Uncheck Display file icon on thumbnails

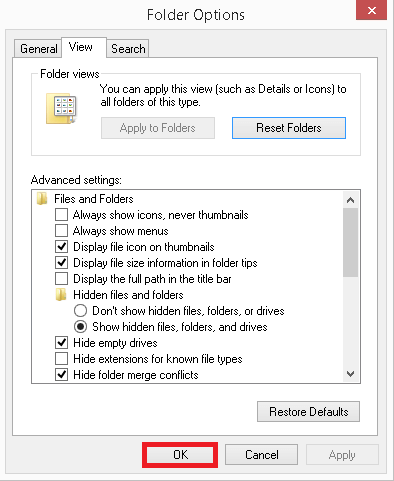[x=61, y=247]
